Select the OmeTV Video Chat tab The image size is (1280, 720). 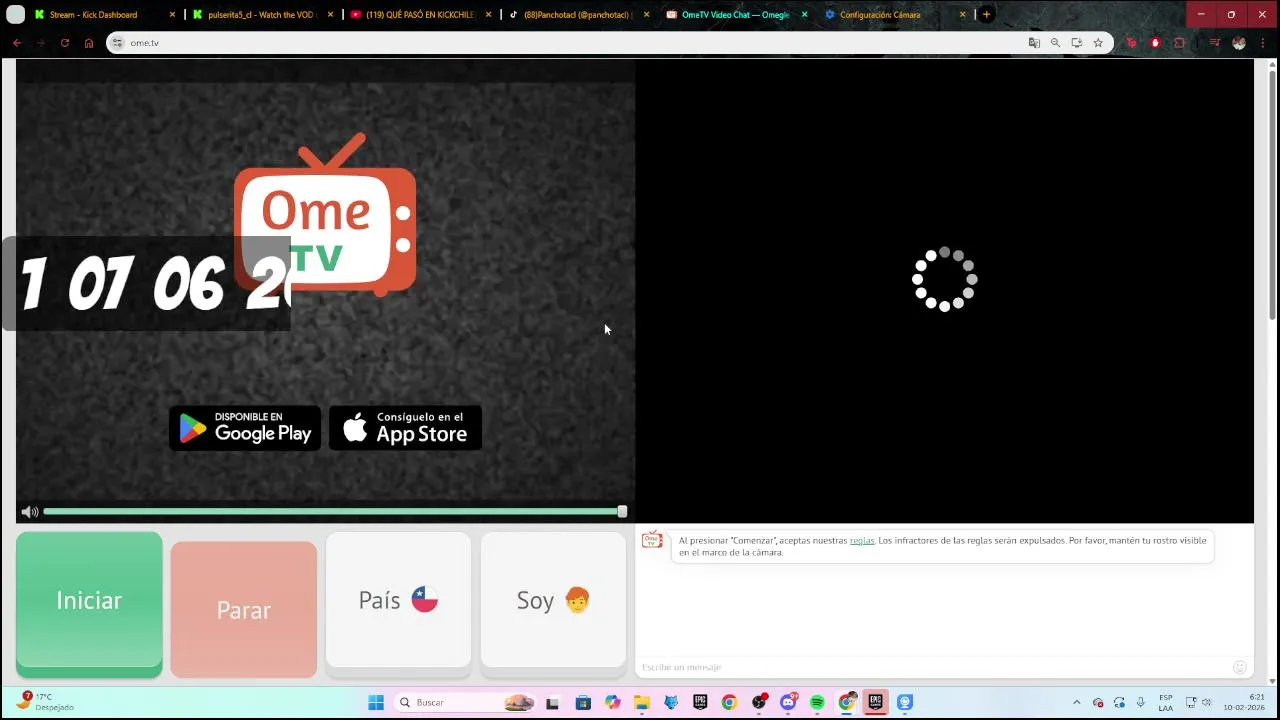coord(735,15)
